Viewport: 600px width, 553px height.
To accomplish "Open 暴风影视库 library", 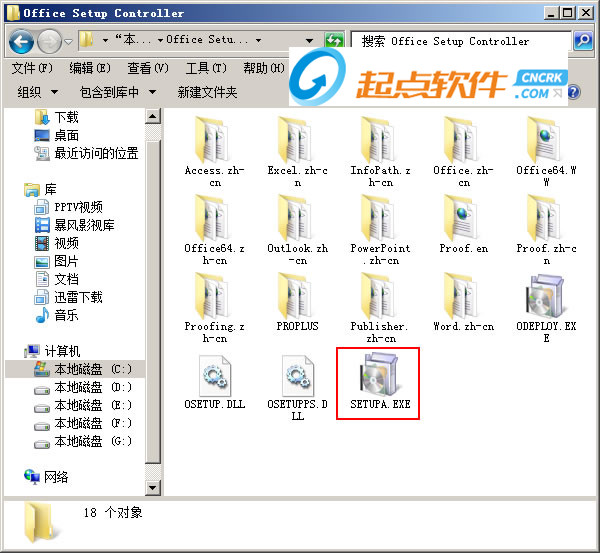I will [x=75, y=225].
